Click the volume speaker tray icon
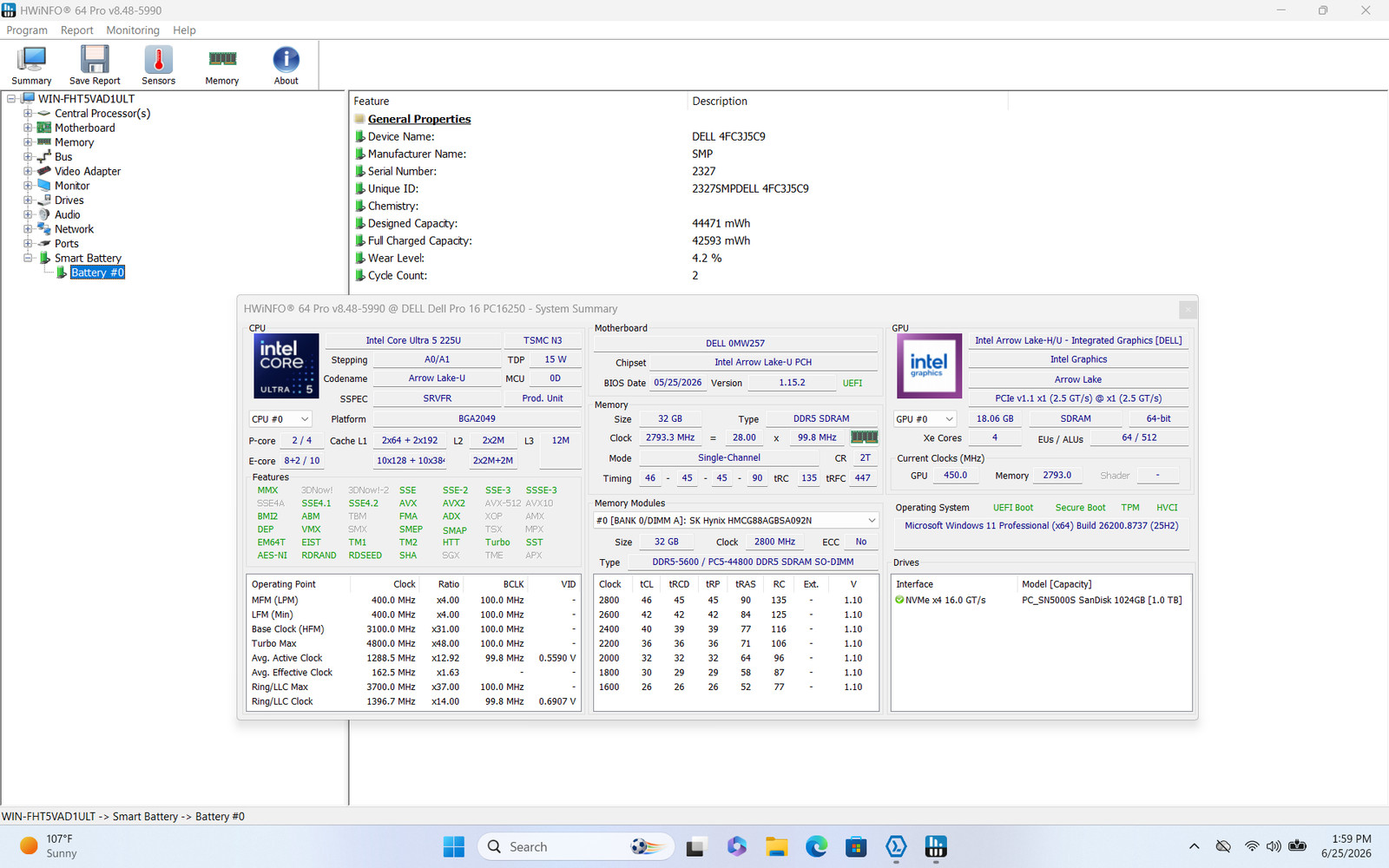Image resolution: width=1389 pixels, height=868 pixels. 1274,846
